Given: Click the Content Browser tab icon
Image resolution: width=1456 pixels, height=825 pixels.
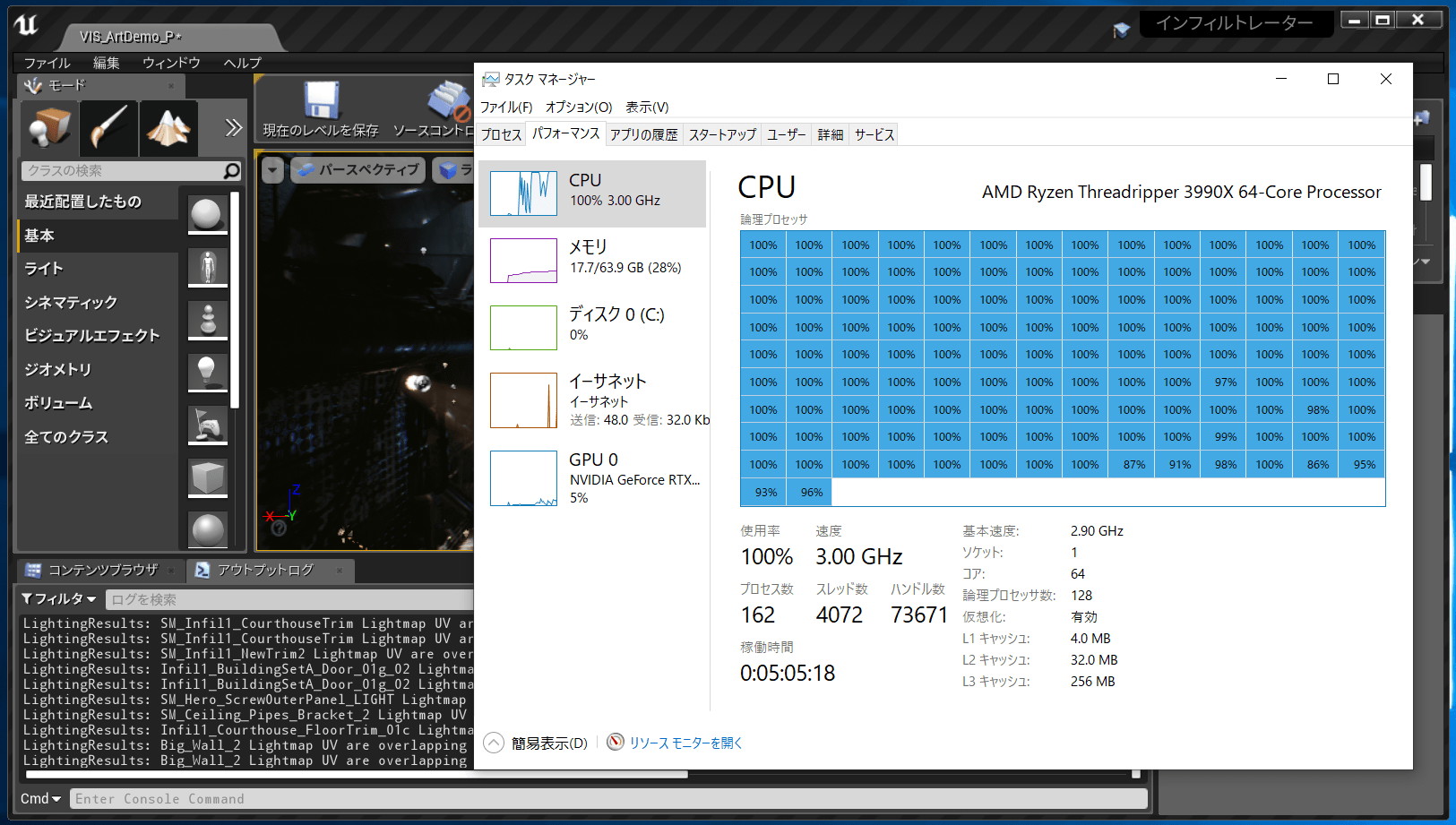Looking at the screenshot, I should 33,570.
